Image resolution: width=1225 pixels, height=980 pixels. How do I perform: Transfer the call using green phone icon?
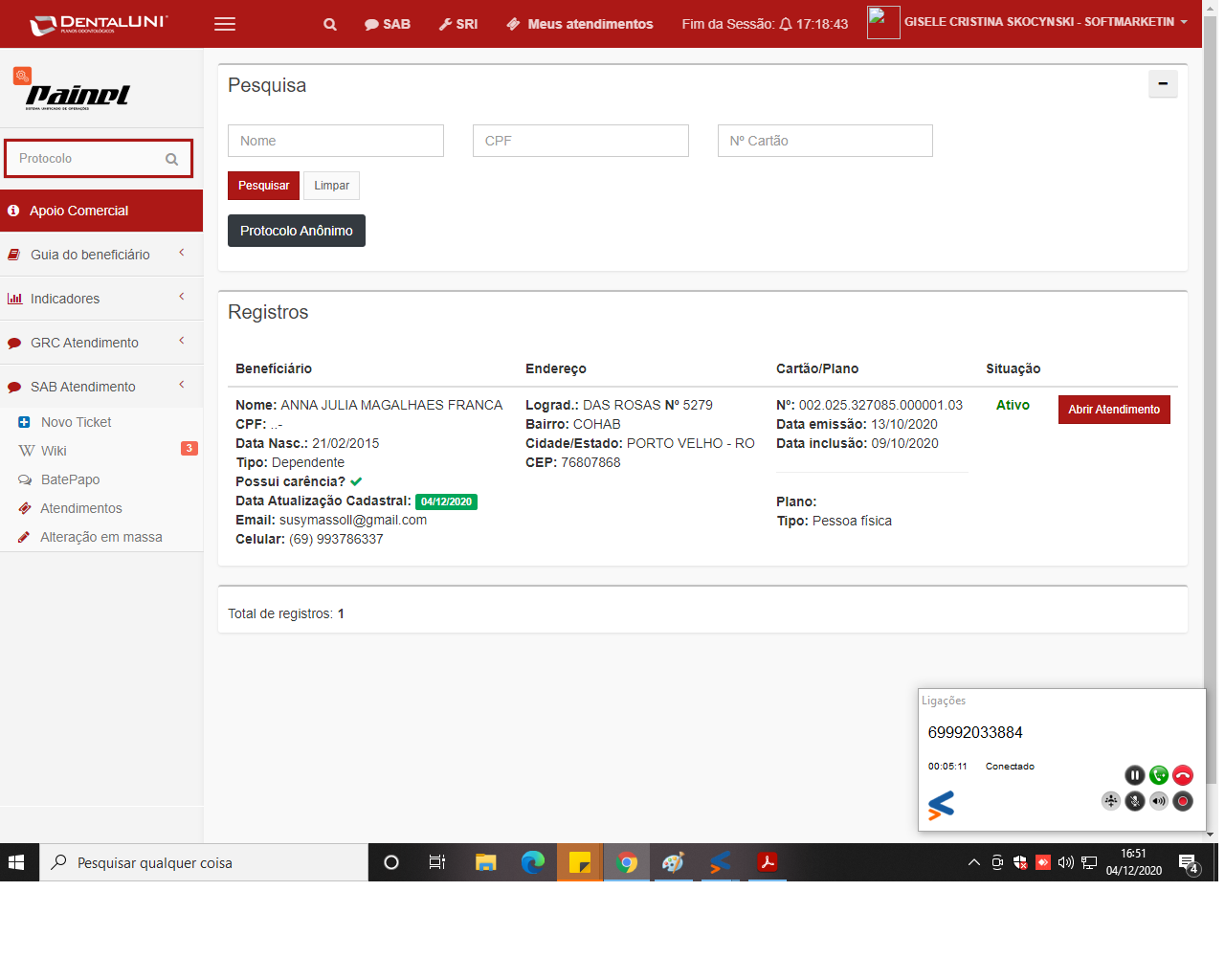tap(1159, 775)
